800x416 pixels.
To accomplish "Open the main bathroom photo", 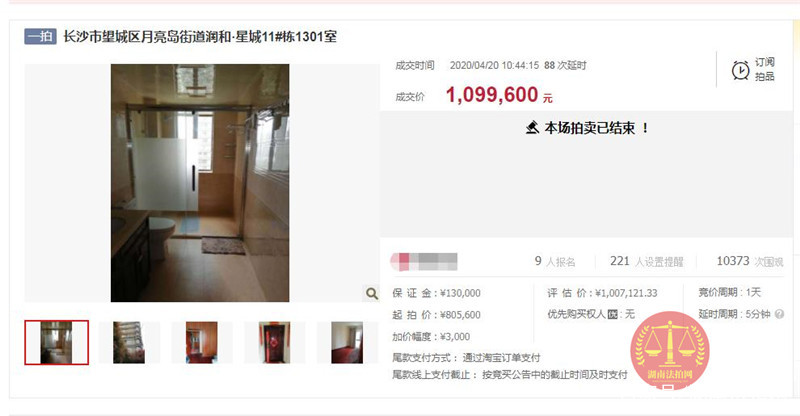I will point(200,183).
